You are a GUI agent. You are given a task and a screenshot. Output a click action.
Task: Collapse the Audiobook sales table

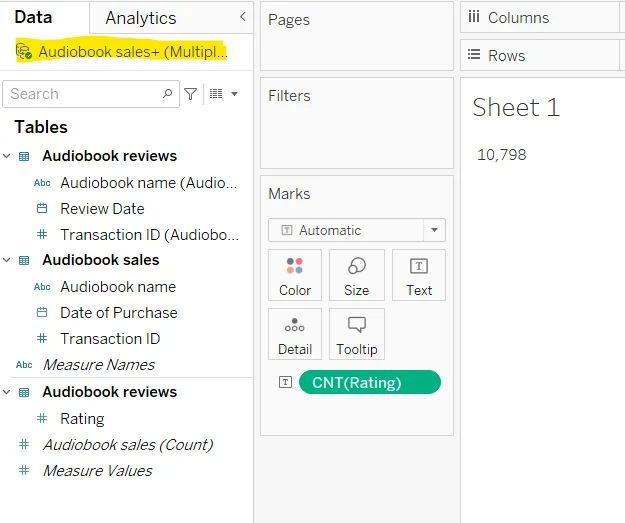8,260
